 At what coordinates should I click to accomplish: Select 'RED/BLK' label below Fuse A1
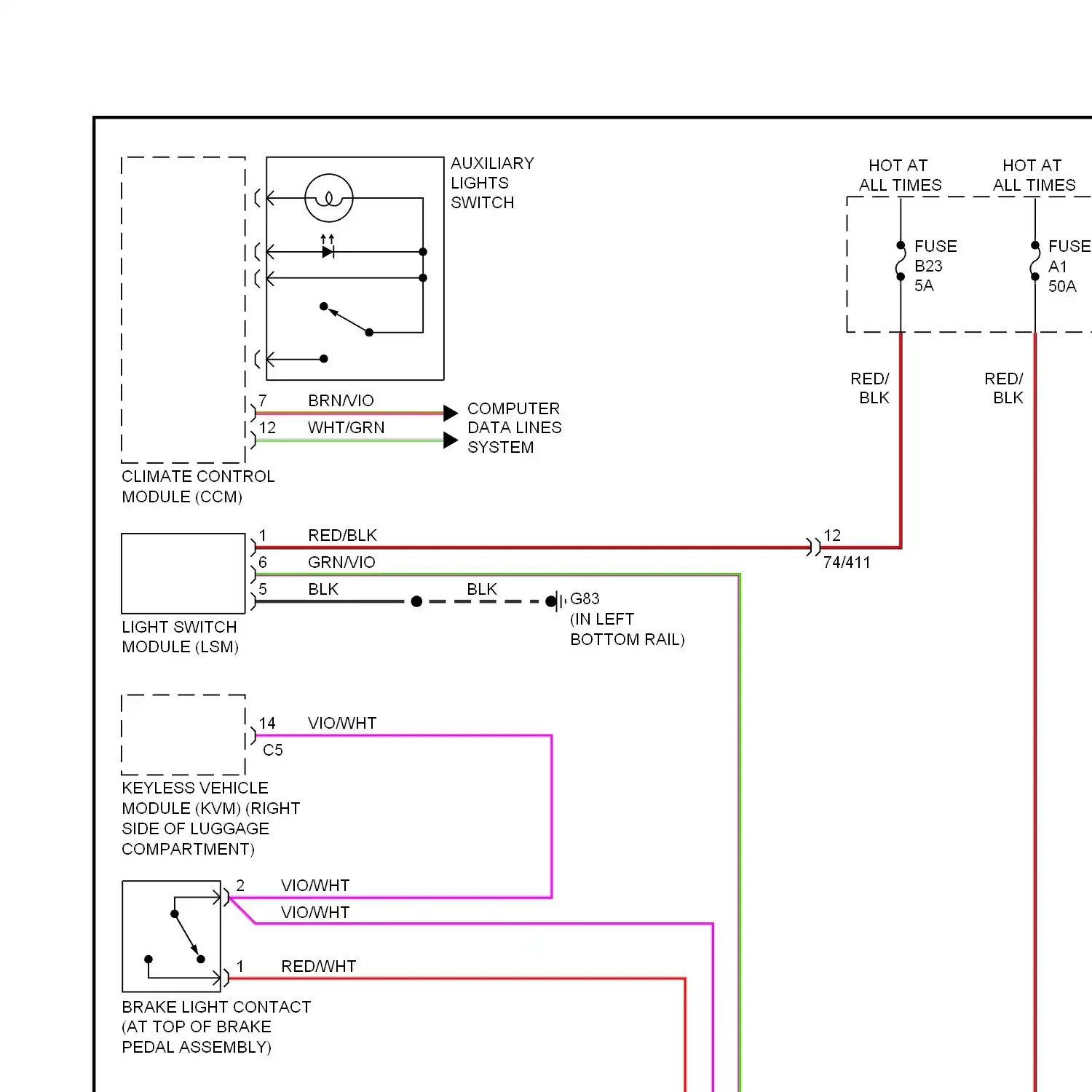tap(1004, 388)
